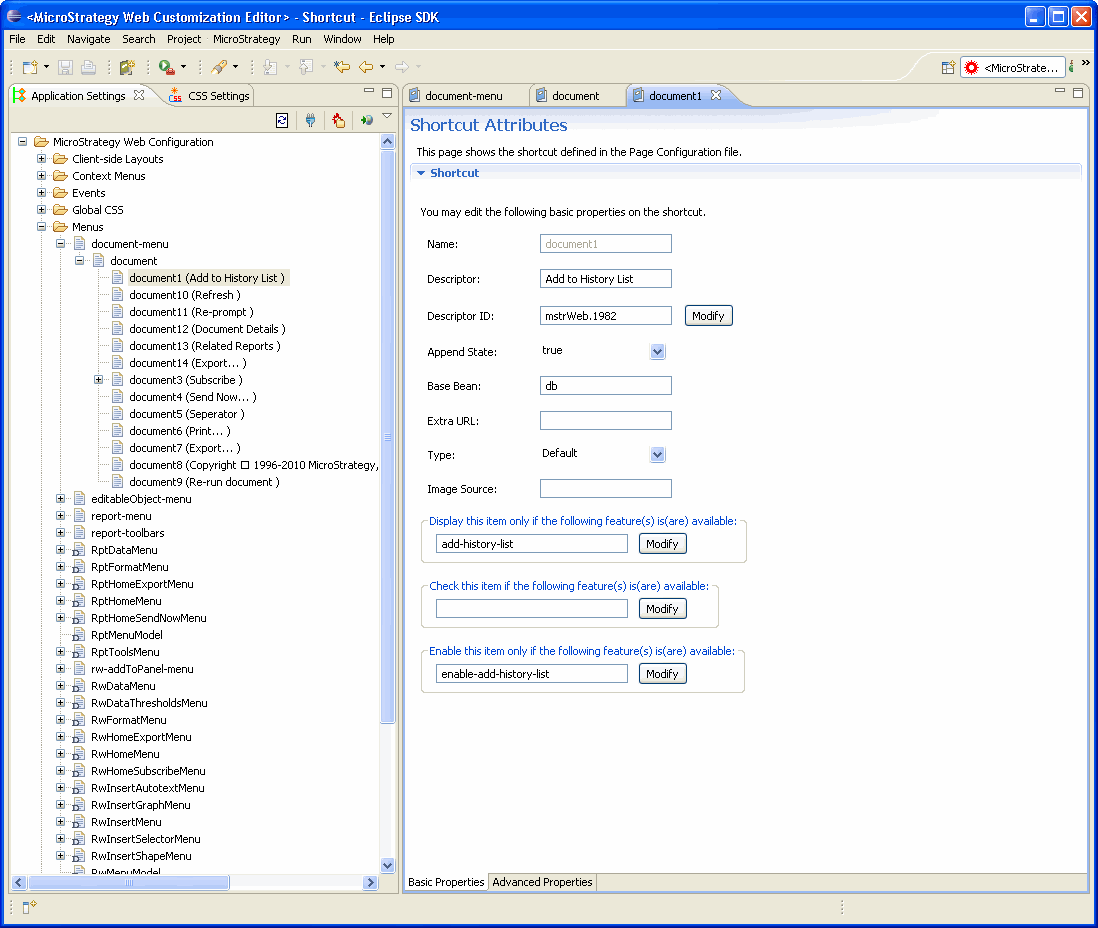Click the Extra URL input field

[x=606, y=421]
